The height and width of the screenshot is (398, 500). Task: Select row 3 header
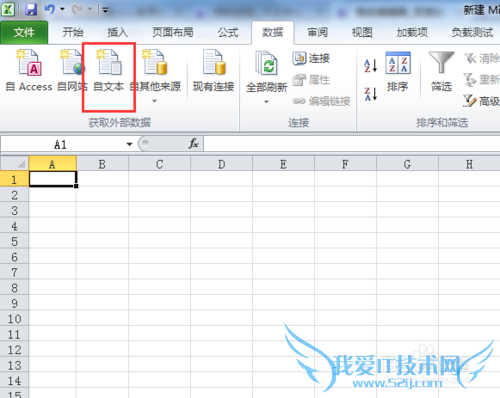click(14, 210)
